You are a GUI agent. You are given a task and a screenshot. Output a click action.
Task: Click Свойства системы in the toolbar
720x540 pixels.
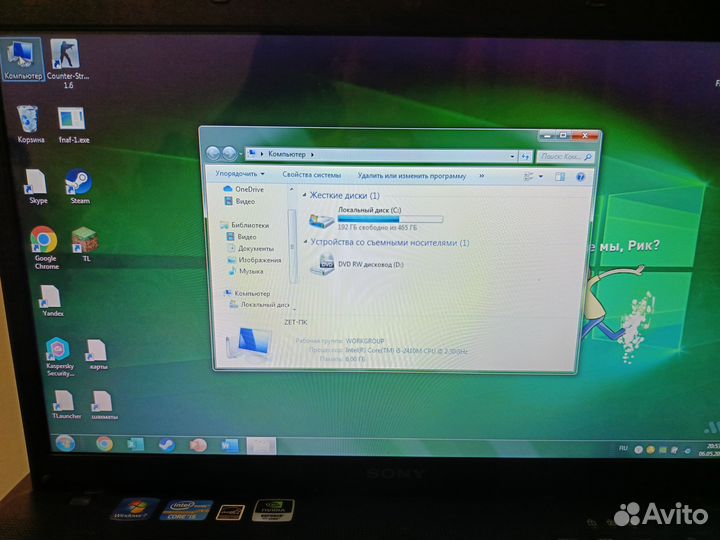click(x=311, y=174)
